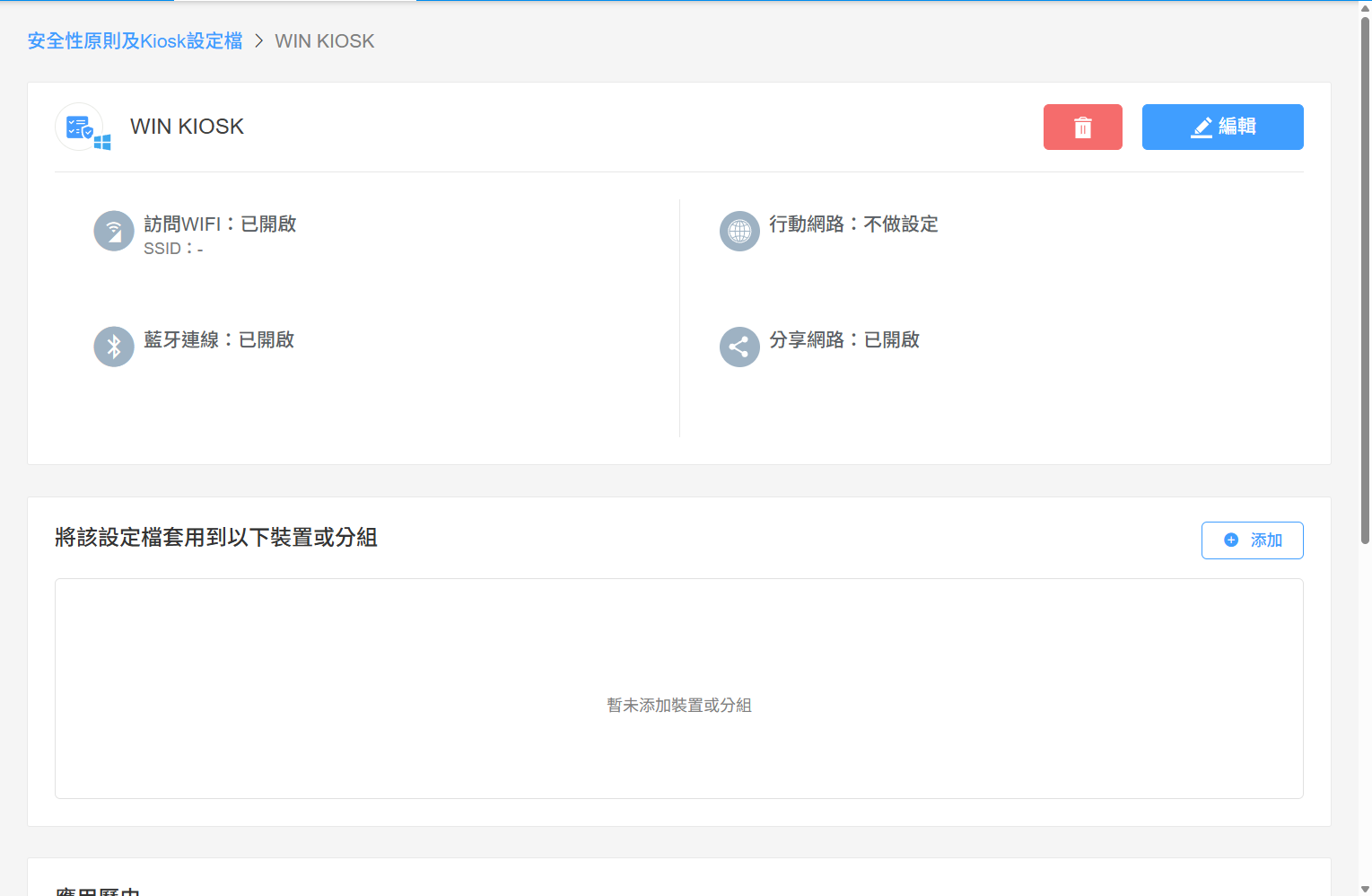Image resolution: width=1372 pixels, height=896 pixels.
Task: Select the SSID:- text
Action: click(173, 249)
